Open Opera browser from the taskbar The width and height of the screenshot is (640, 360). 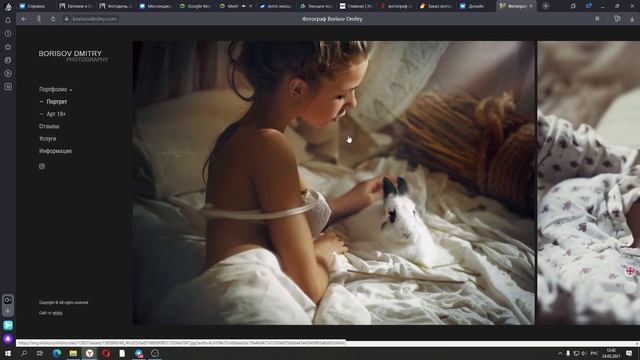[x=106, y=353]
